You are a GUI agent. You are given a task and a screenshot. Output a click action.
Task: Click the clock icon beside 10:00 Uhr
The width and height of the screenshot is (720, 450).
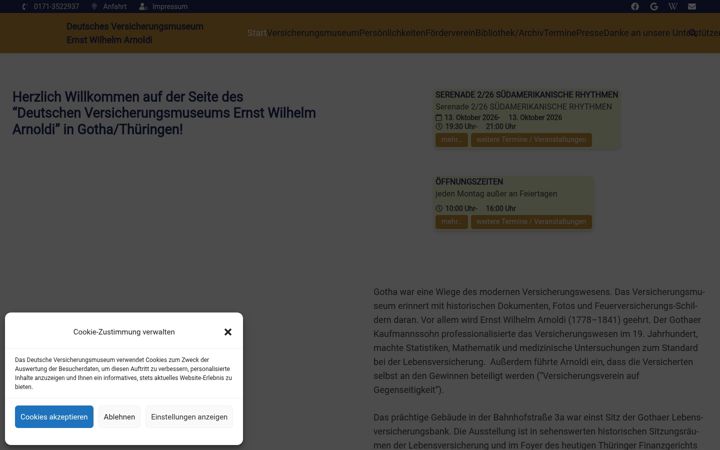point(439,208)
